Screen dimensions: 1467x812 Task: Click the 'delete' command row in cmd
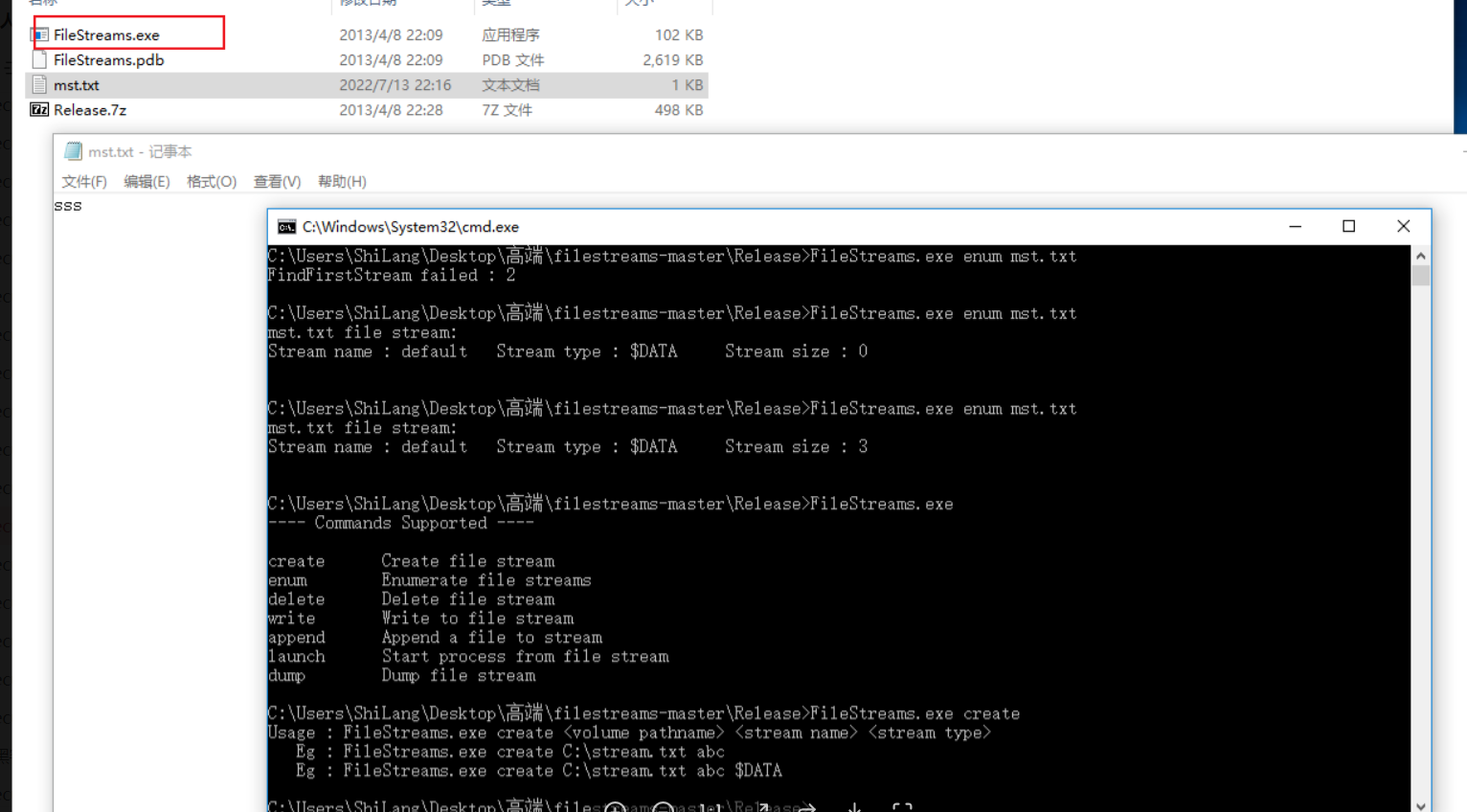412,599
